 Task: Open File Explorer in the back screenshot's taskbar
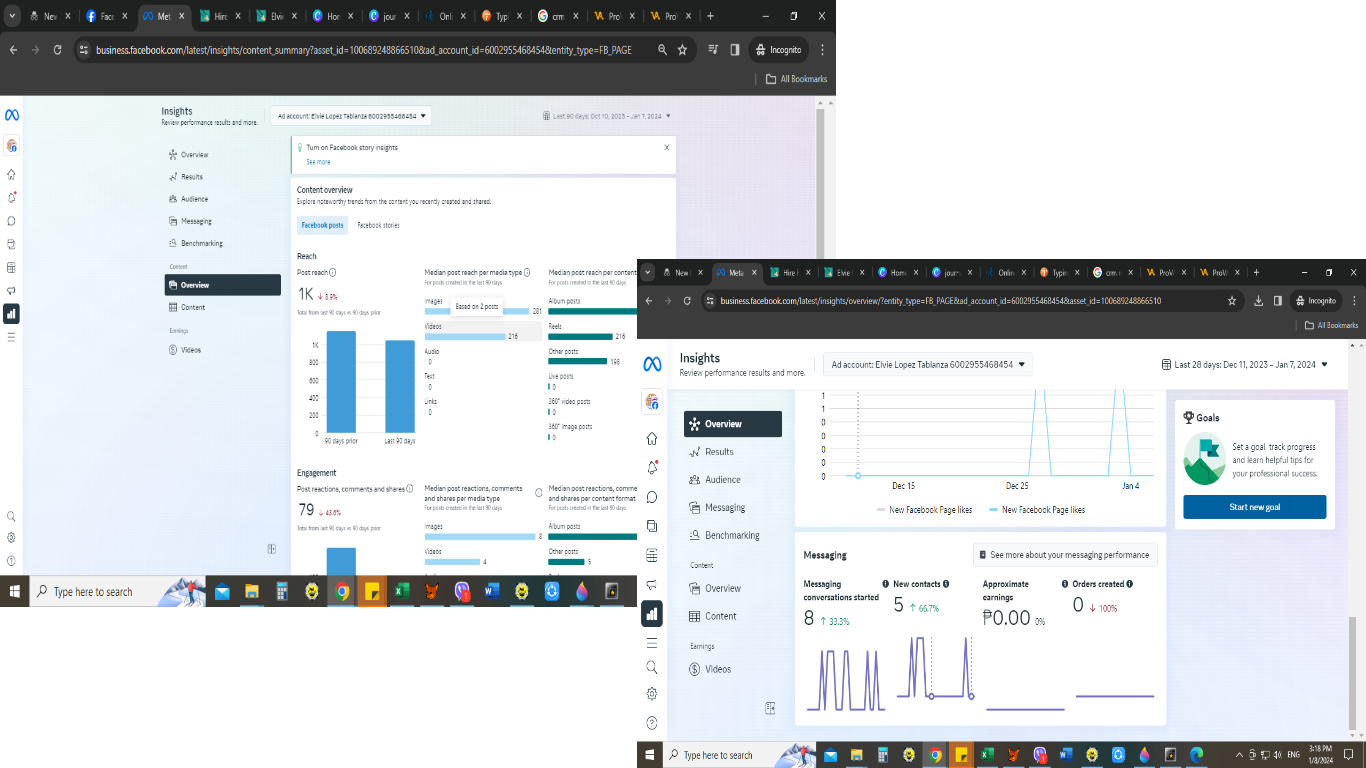252,591
